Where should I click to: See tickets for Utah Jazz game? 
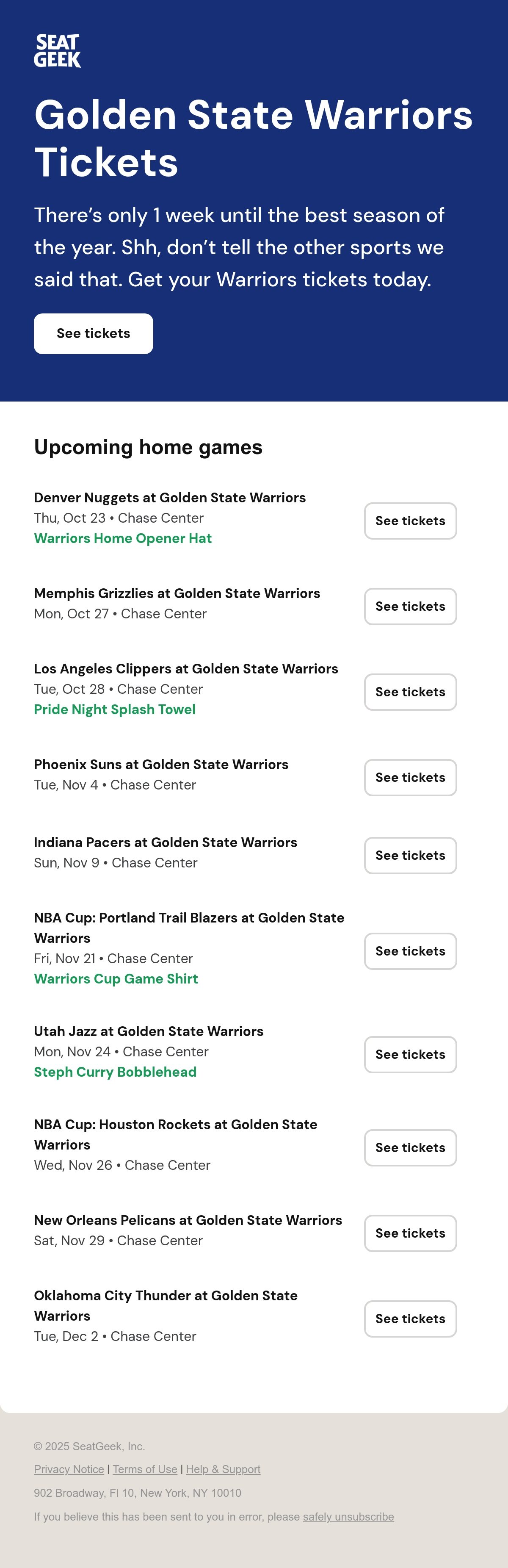[x=410, y=1054]
